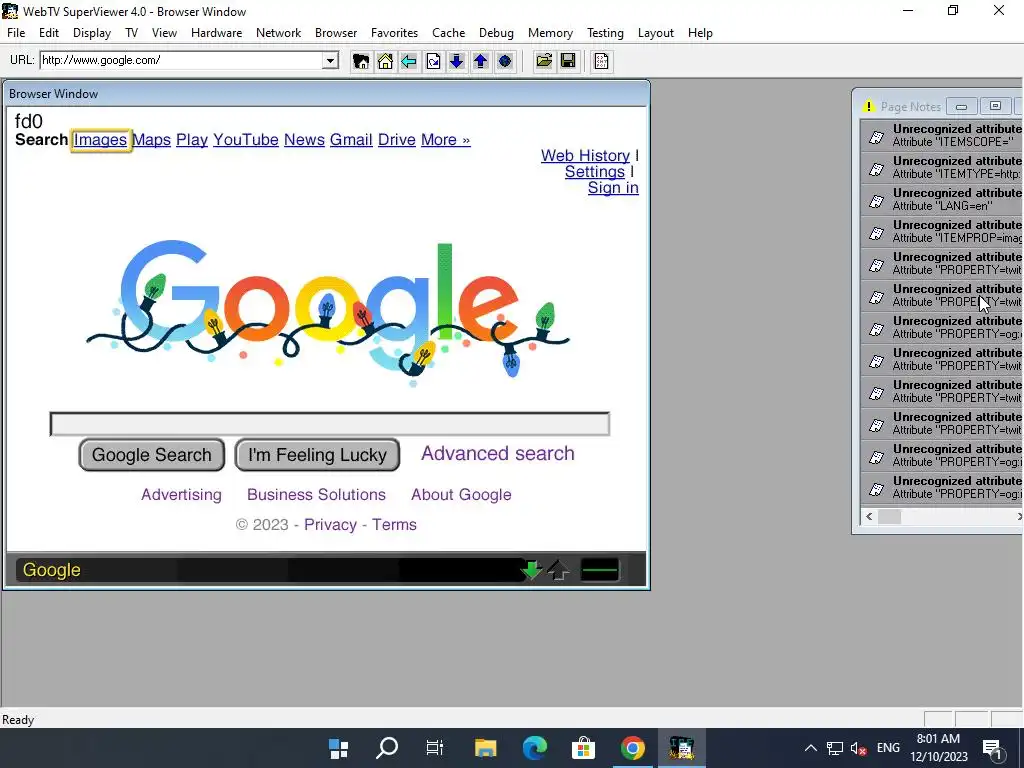1024x768 pixels.
Task: Open the More » link
Action: click(445, 140)
